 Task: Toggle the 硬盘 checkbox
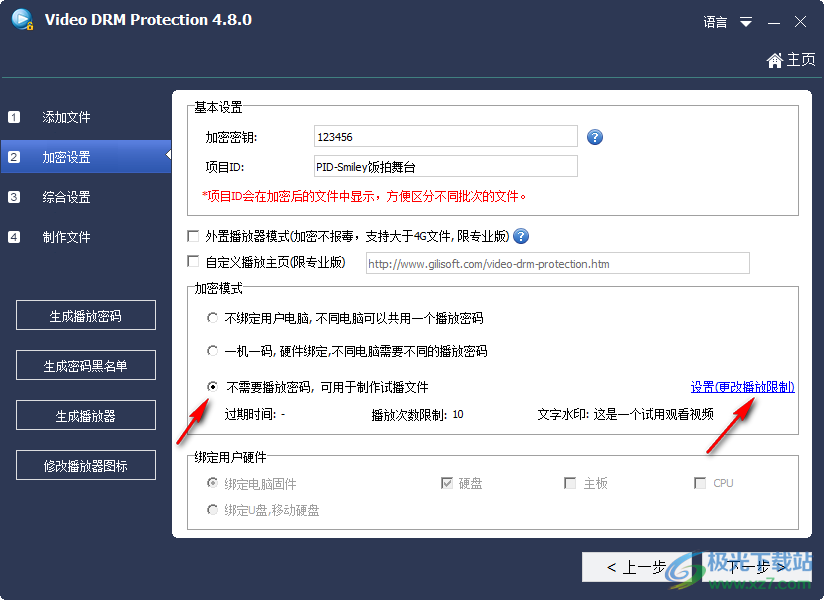(x=447, y=483)
